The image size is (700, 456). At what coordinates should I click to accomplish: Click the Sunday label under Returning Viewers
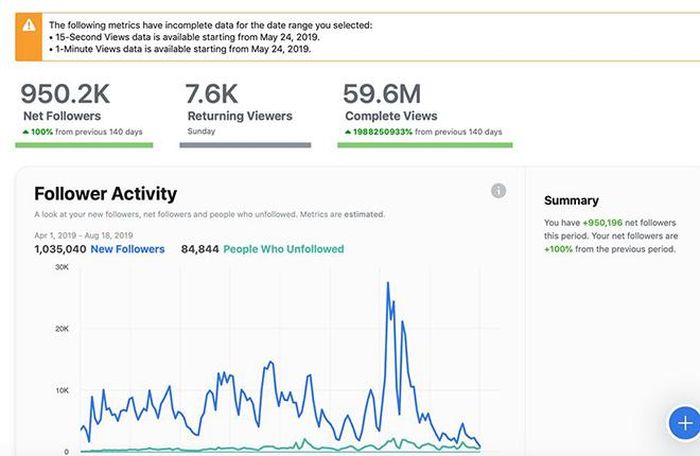[x=201, y=131]
